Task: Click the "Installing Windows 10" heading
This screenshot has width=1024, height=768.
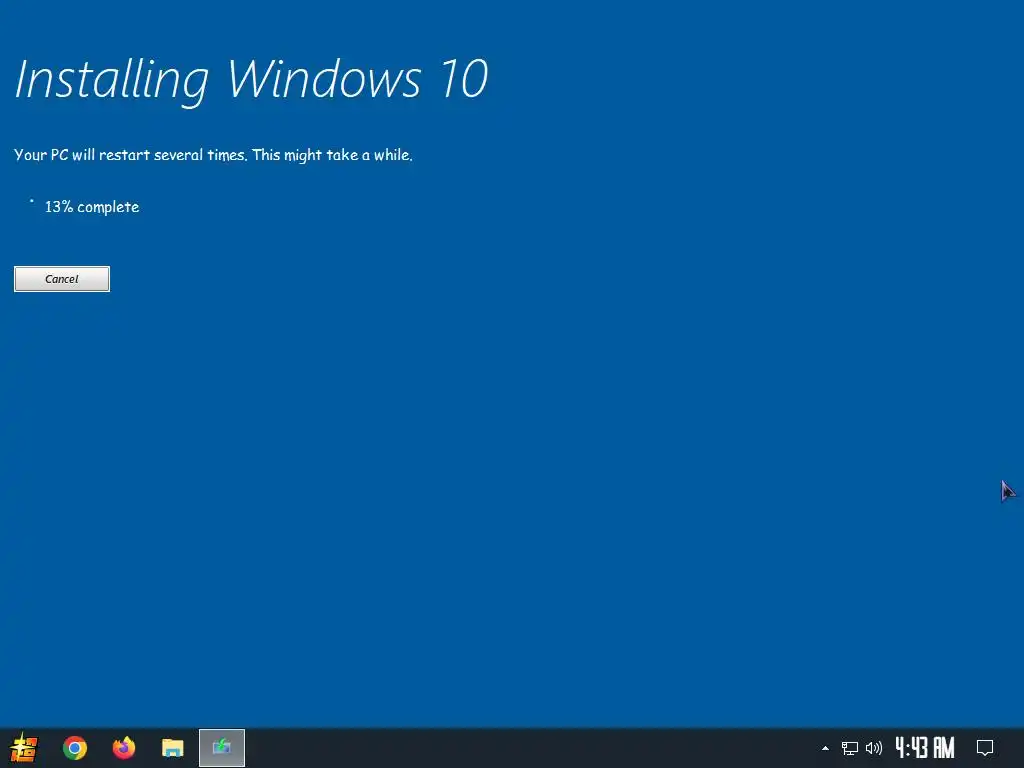Action: [251, 80]
